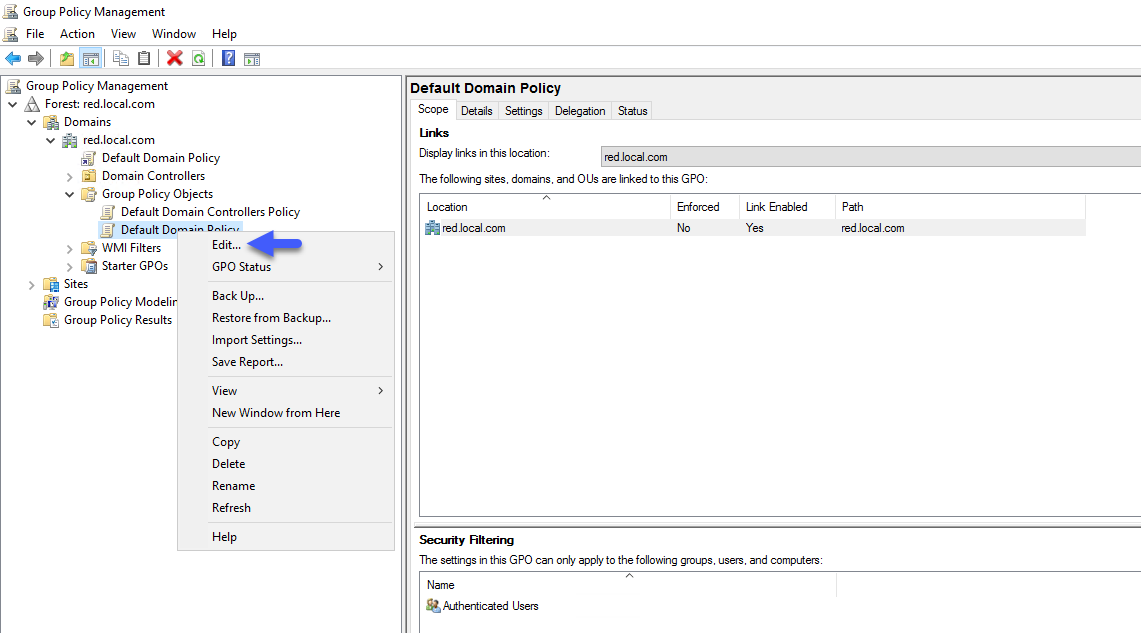Select New Window from Here
The image size is (1141, 633).
tap(286, 413)
